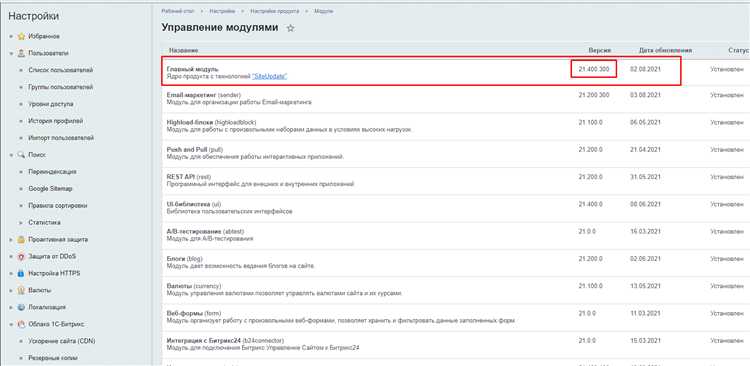Click the Пользователи person icon
Viewport: 750px width, 366px height.
21,53
